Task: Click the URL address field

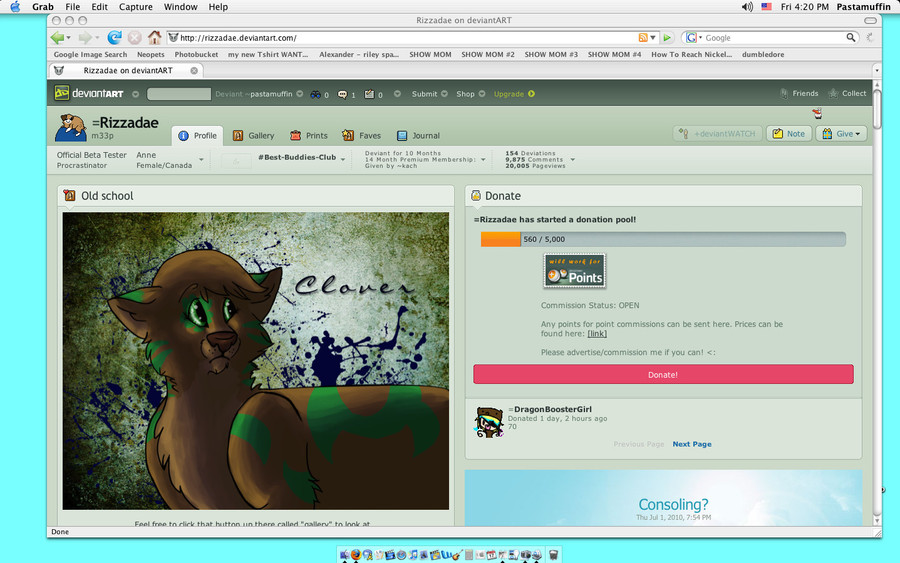Action: [x=408, y=38]
